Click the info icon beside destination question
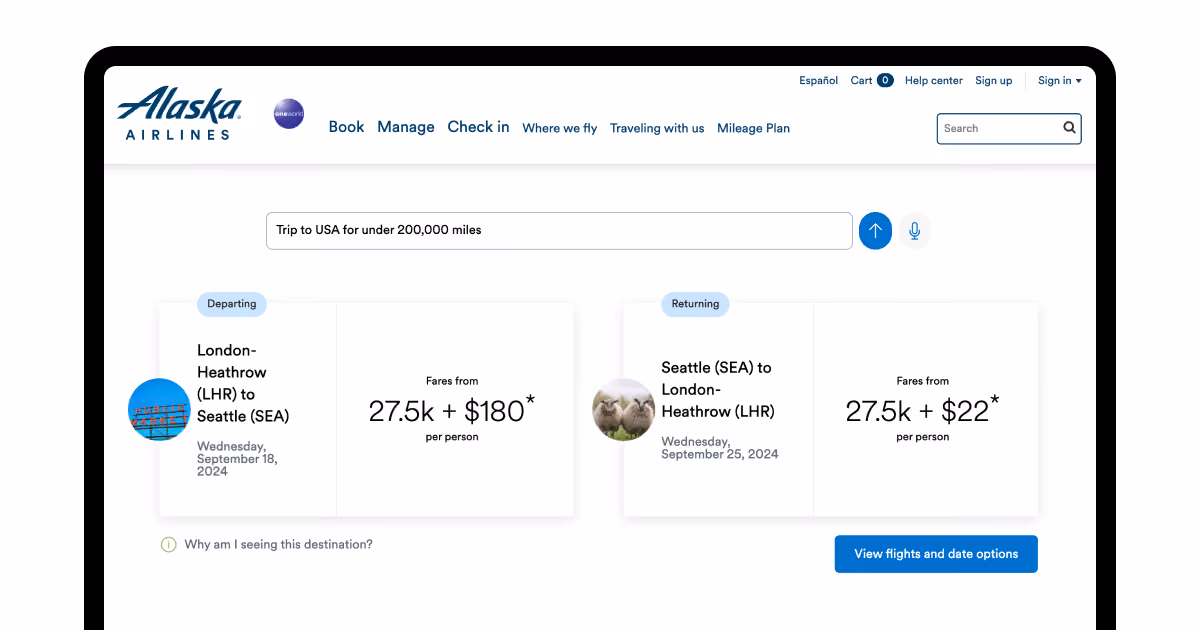This screenshot has height=630, width=1200. [169, 545]
